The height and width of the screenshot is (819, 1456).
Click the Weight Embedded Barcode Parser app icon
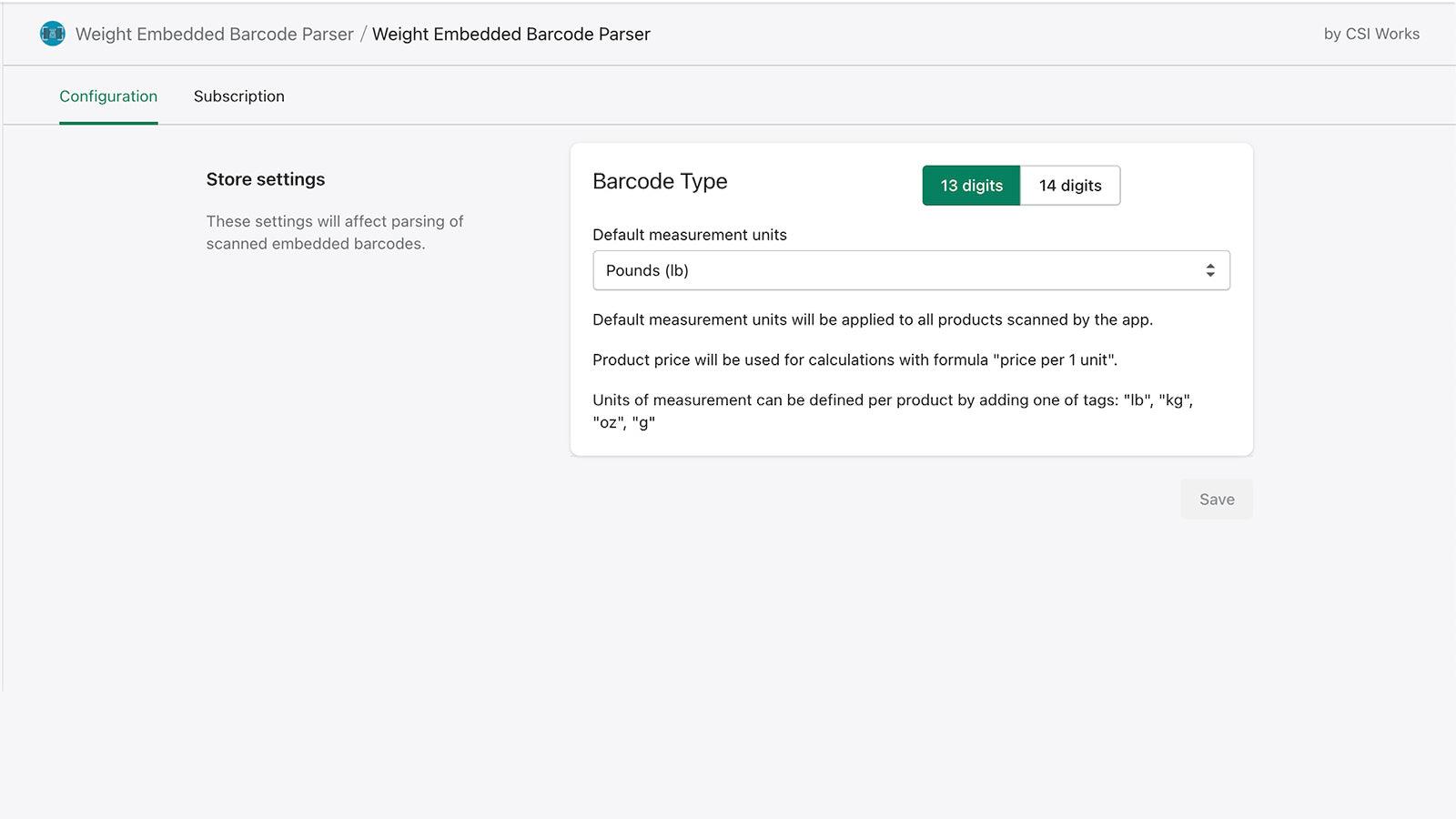pyautogui.click(x=53, y=34)
